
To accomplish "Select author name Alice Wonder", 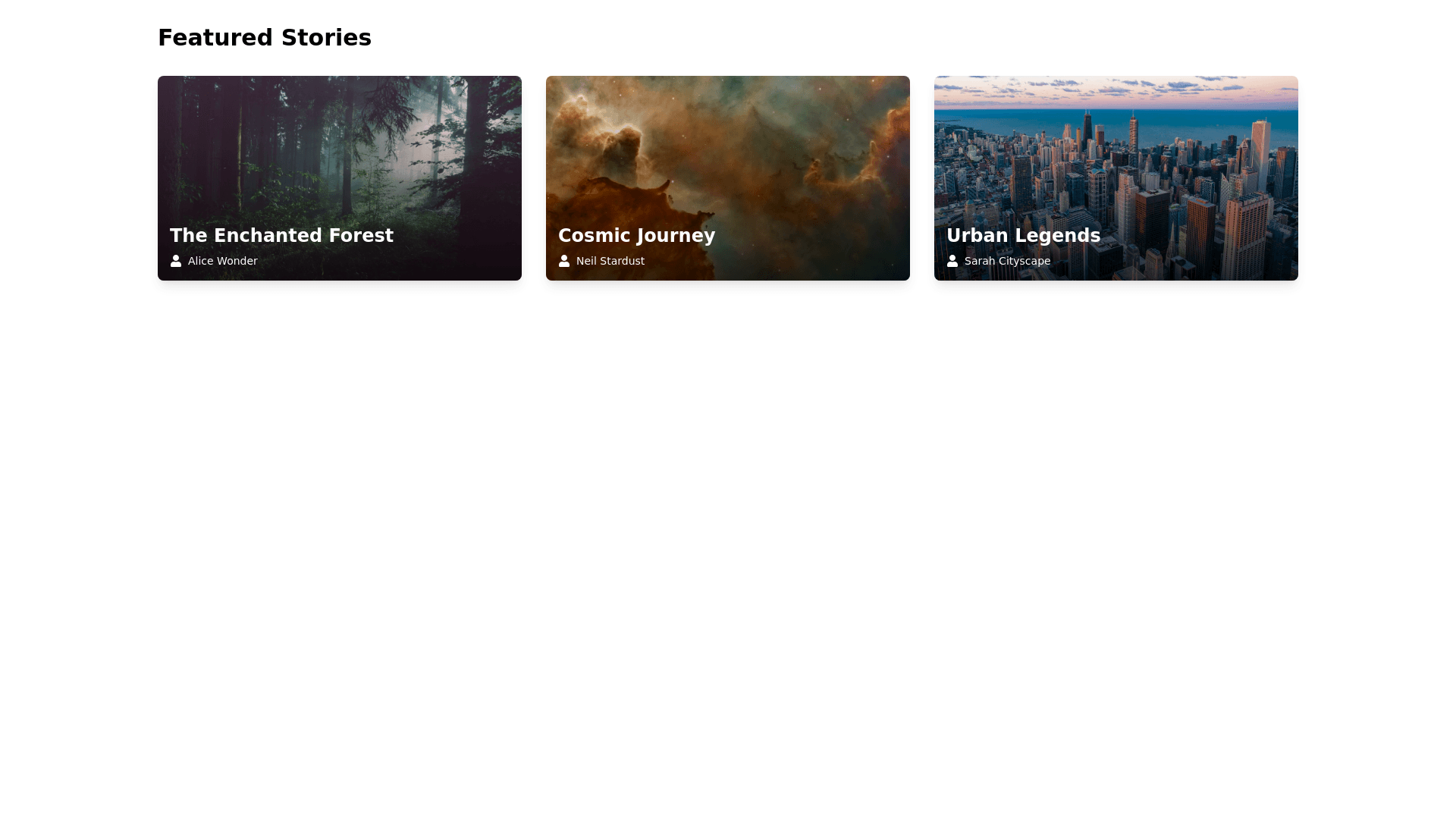I will (x=222, y=261).
